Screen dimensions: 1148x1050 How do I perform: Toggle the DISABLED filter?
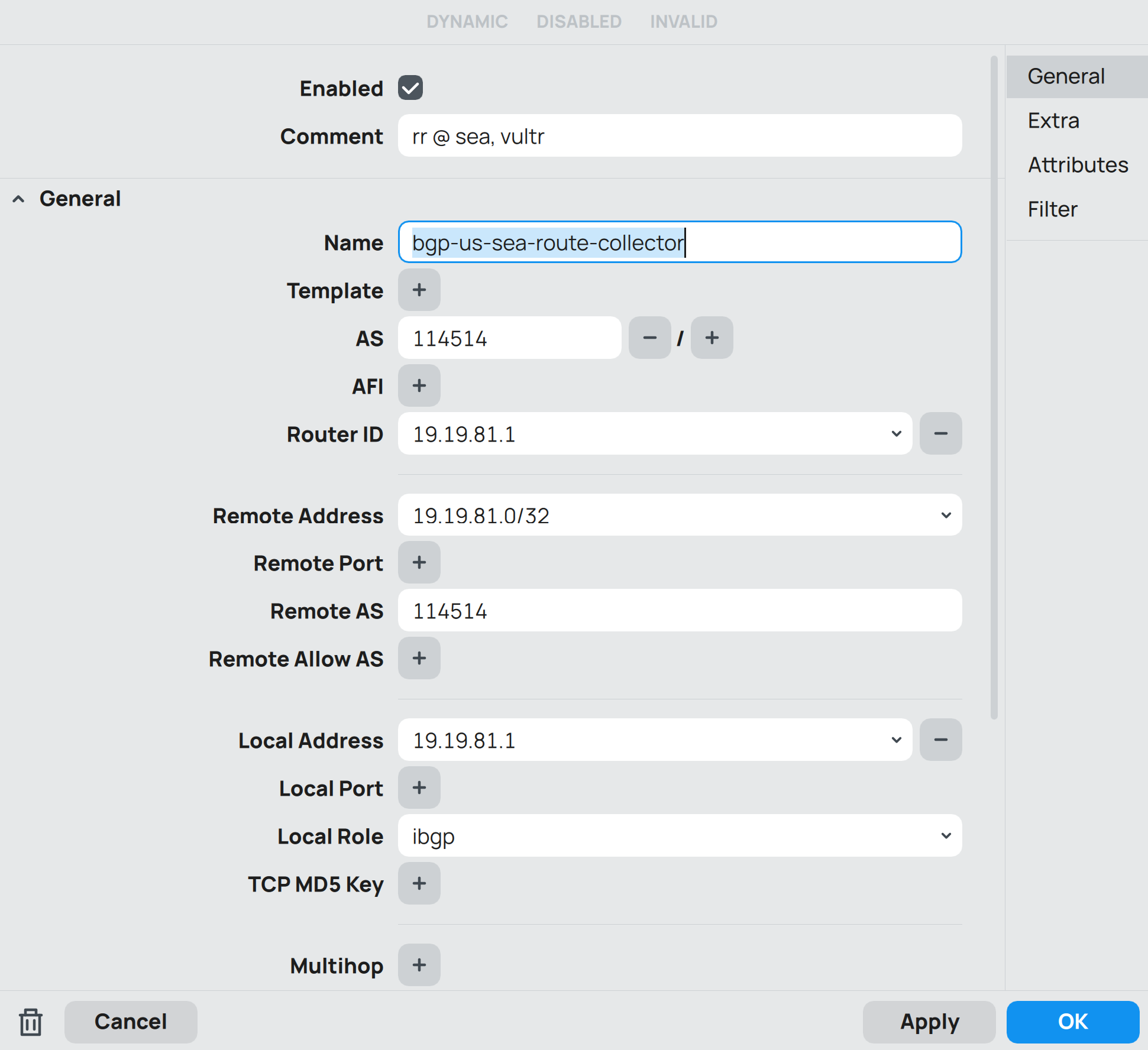[578, 22]
